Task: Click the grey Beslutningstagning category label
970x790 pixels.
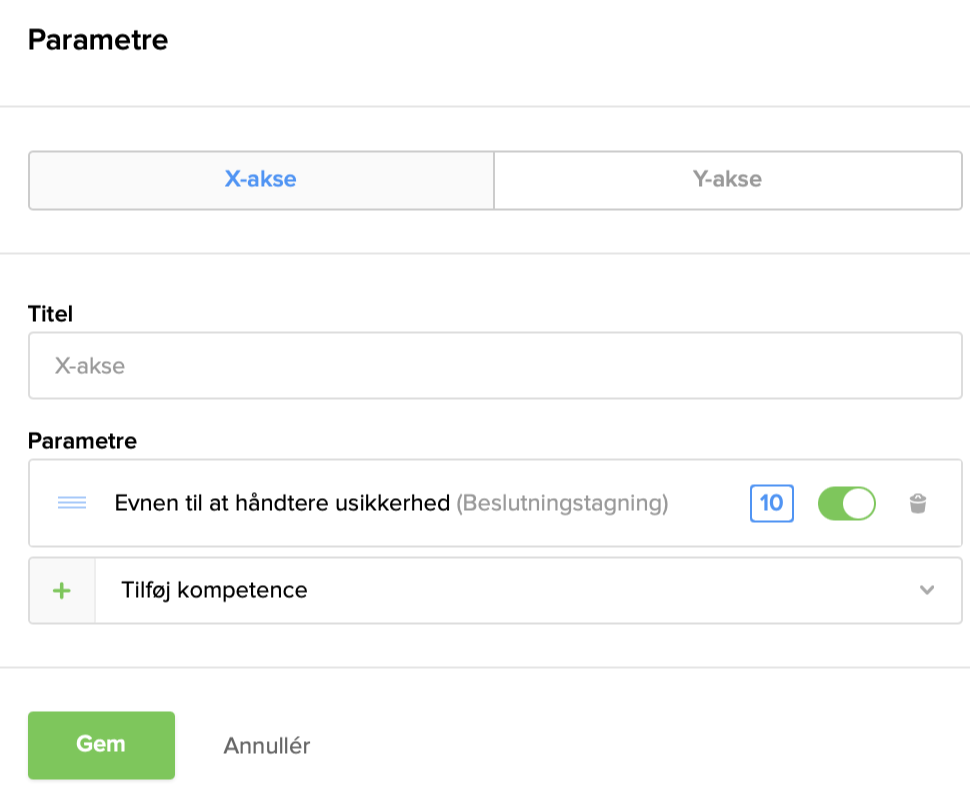Action: click(x=562, y=503)
